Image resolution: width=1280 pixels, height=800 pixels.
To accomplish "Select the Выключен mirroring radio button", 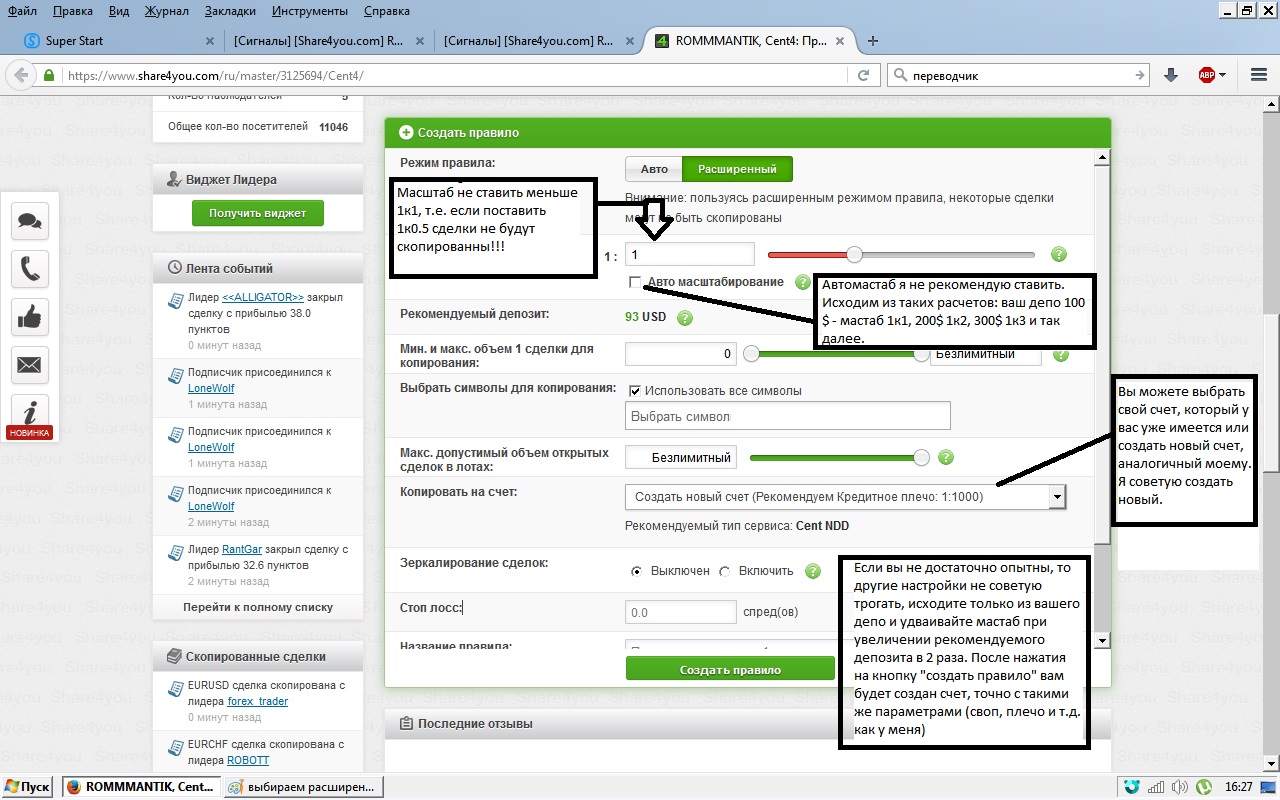I will (x=636, y=571).
